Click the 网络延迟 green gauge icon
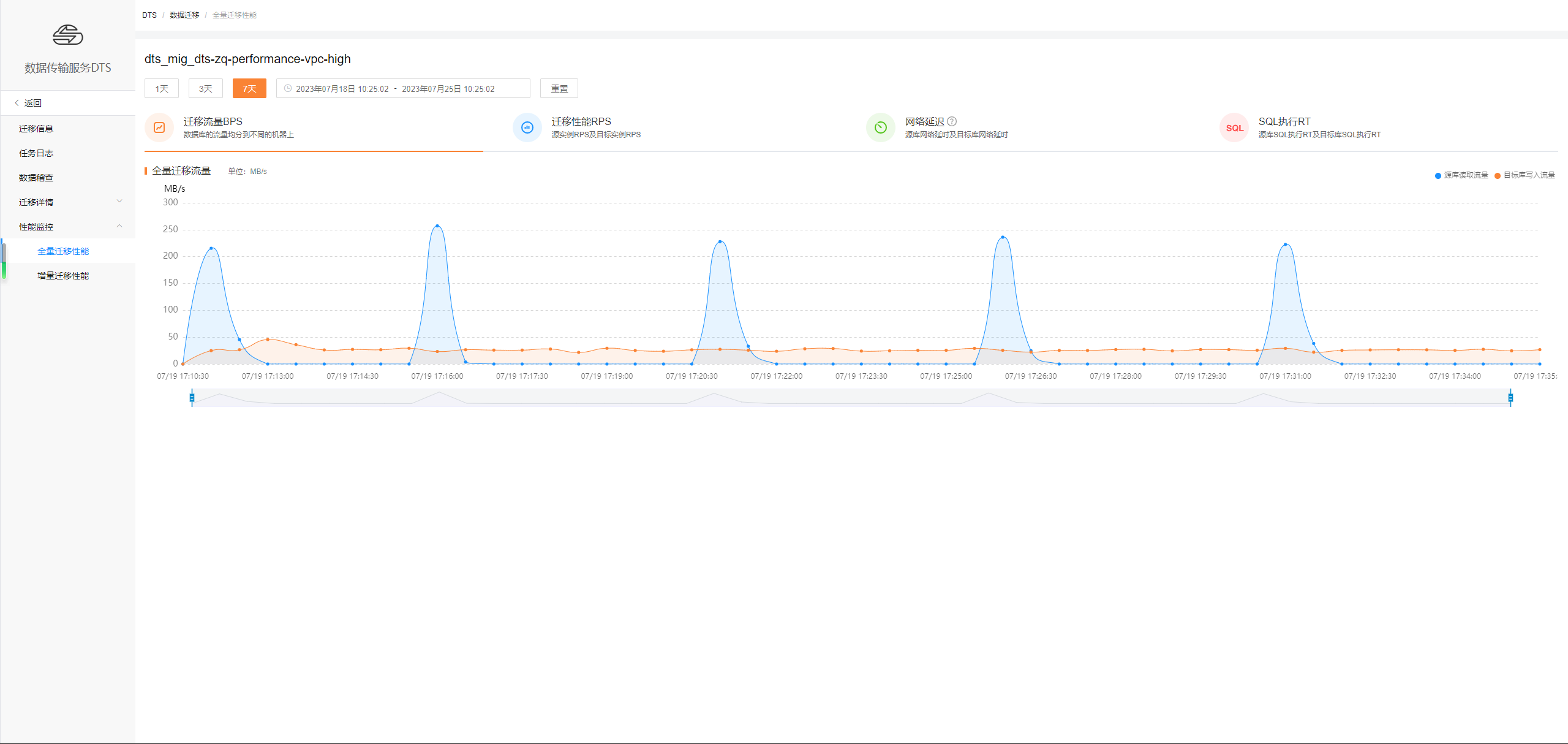 [880, 127]
